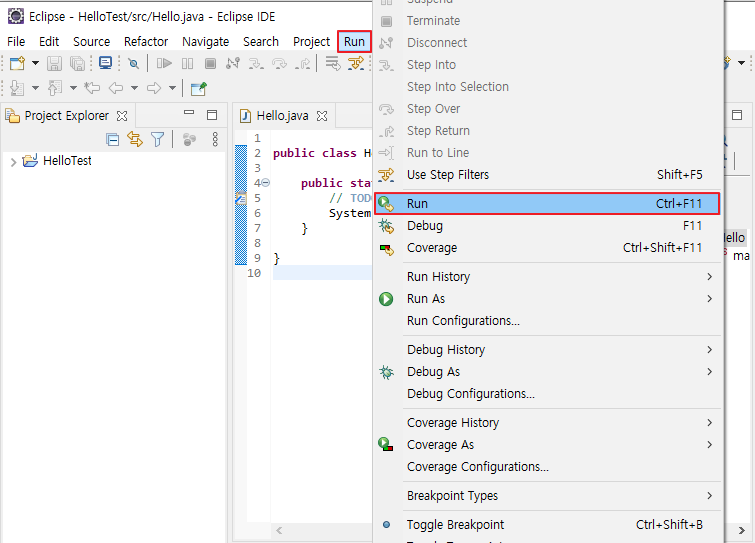Screen dimensions: 755x543
Task: Close the Hello.java editor tab
Action: click(x=322, y=116)
